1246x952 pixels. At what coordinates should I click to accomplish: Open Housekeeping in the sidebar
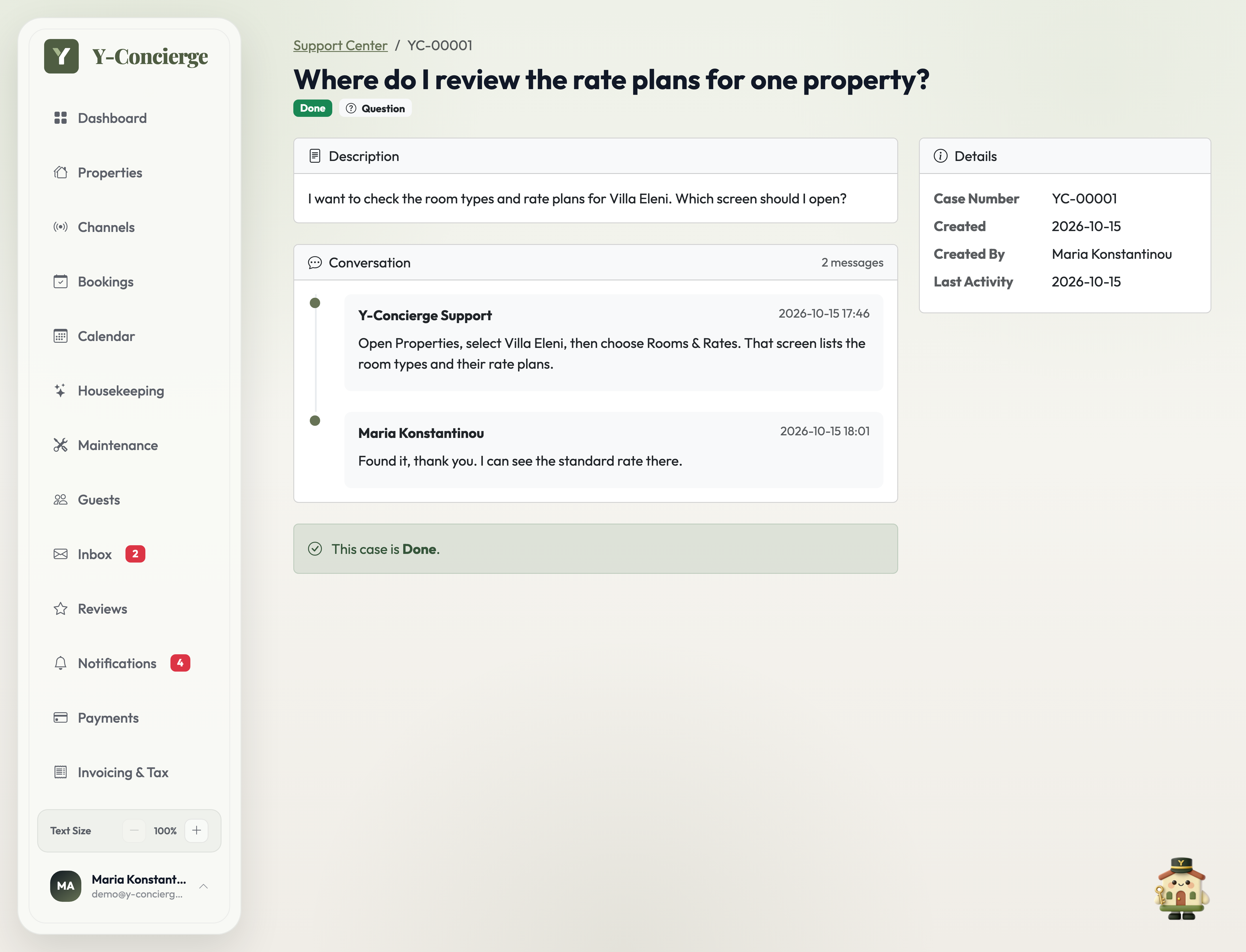point(129,390)
